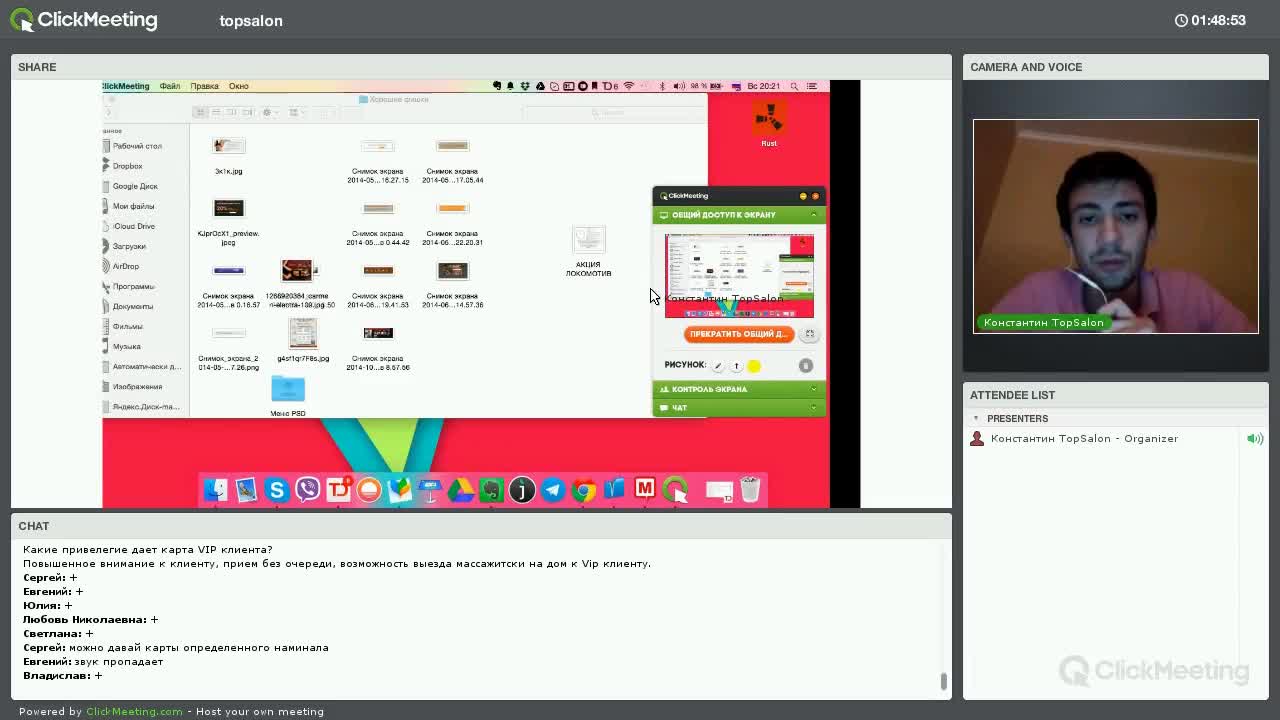Expand the Контроль экрана section
The height and width of the screenshot is (720, 1280).
tap(738, 389)
